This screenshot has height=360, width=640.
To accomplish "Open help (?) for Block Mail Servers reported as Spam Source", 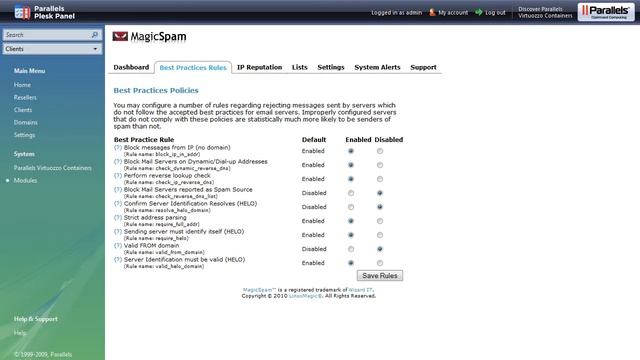I will pos(118,189).
